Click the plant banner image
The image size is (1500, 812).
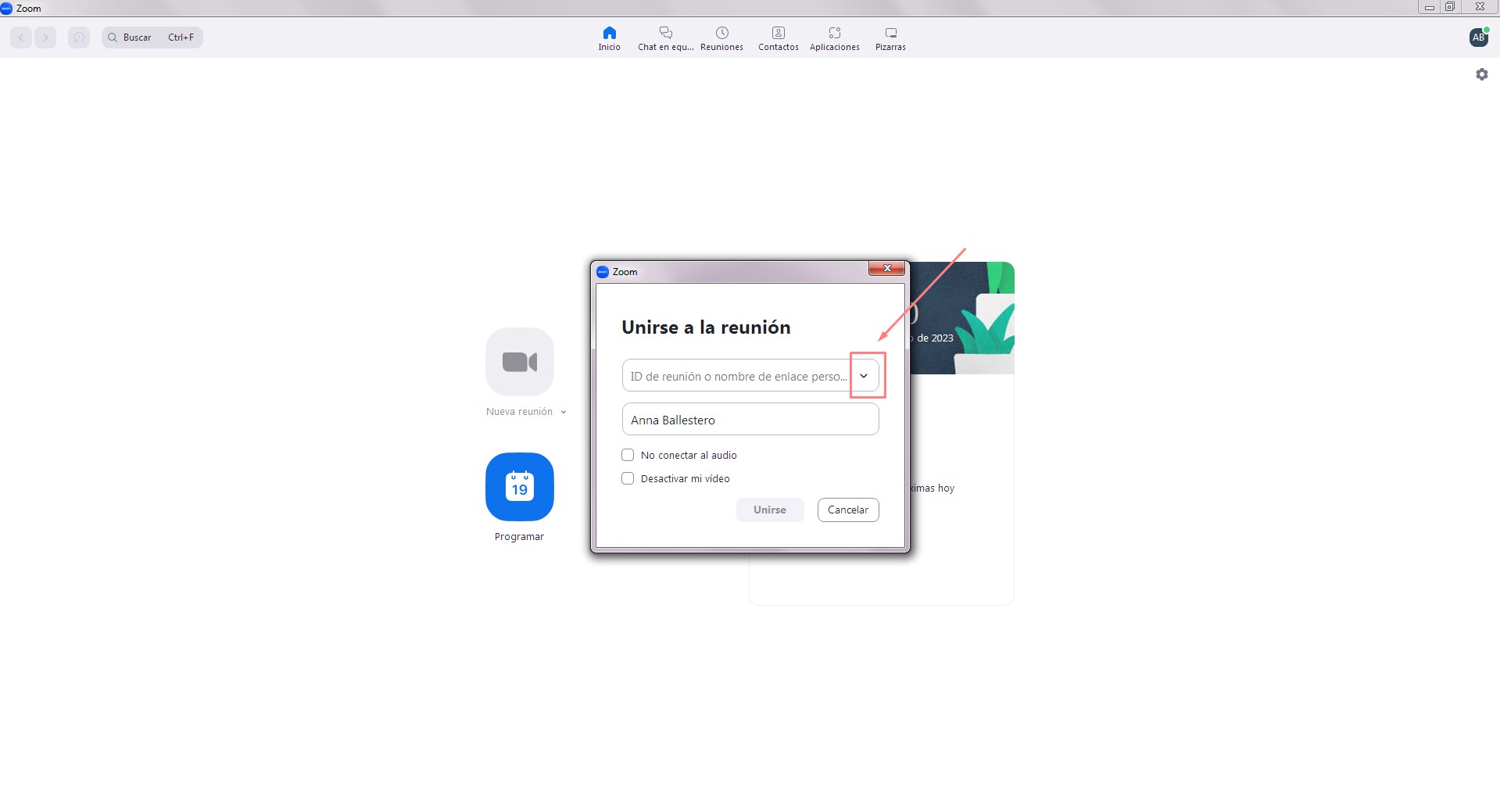[x=961, y=318]
